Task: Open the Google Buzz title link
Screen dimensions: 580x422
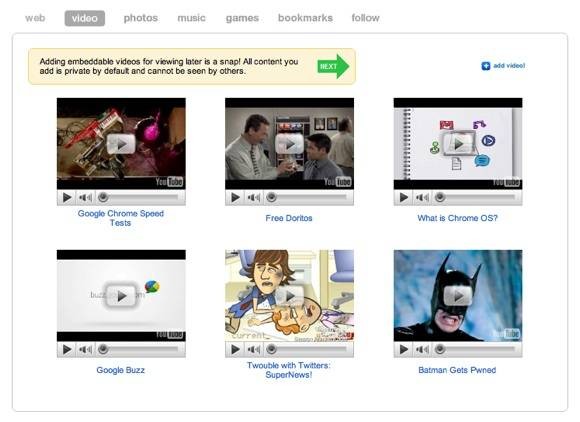Action: coord(121,370)
